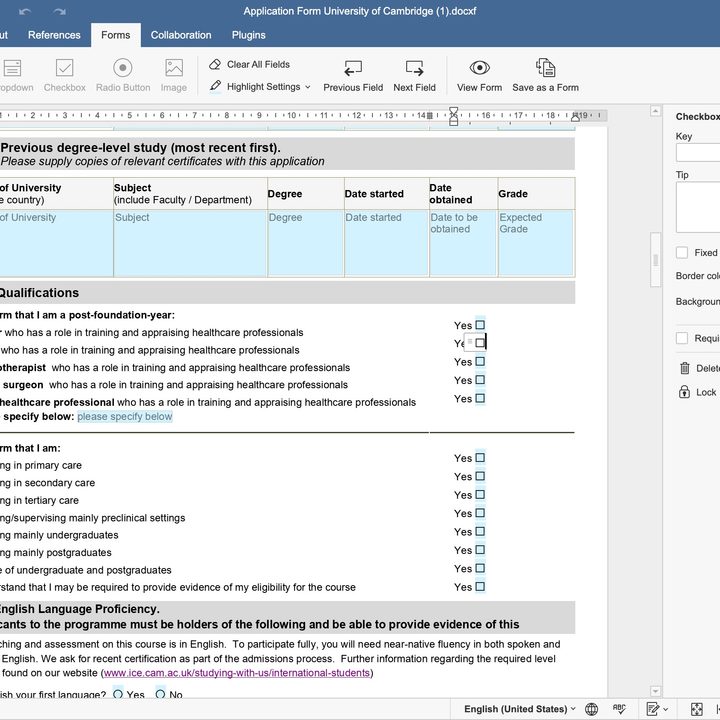720x720 pixels.
Task: Click the trash icon to delete the field
Action: coord(685,368)
